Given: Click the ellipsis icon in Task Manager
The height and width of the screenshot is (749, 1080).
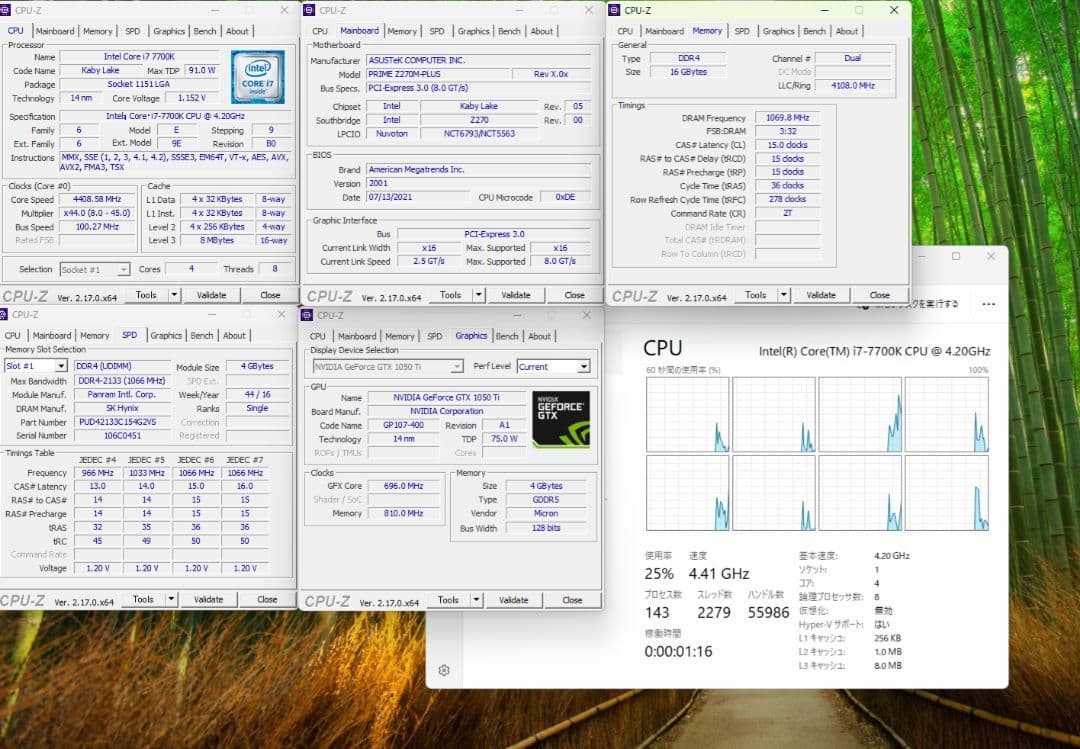Looking at the screenshot, I should point(989,304).
